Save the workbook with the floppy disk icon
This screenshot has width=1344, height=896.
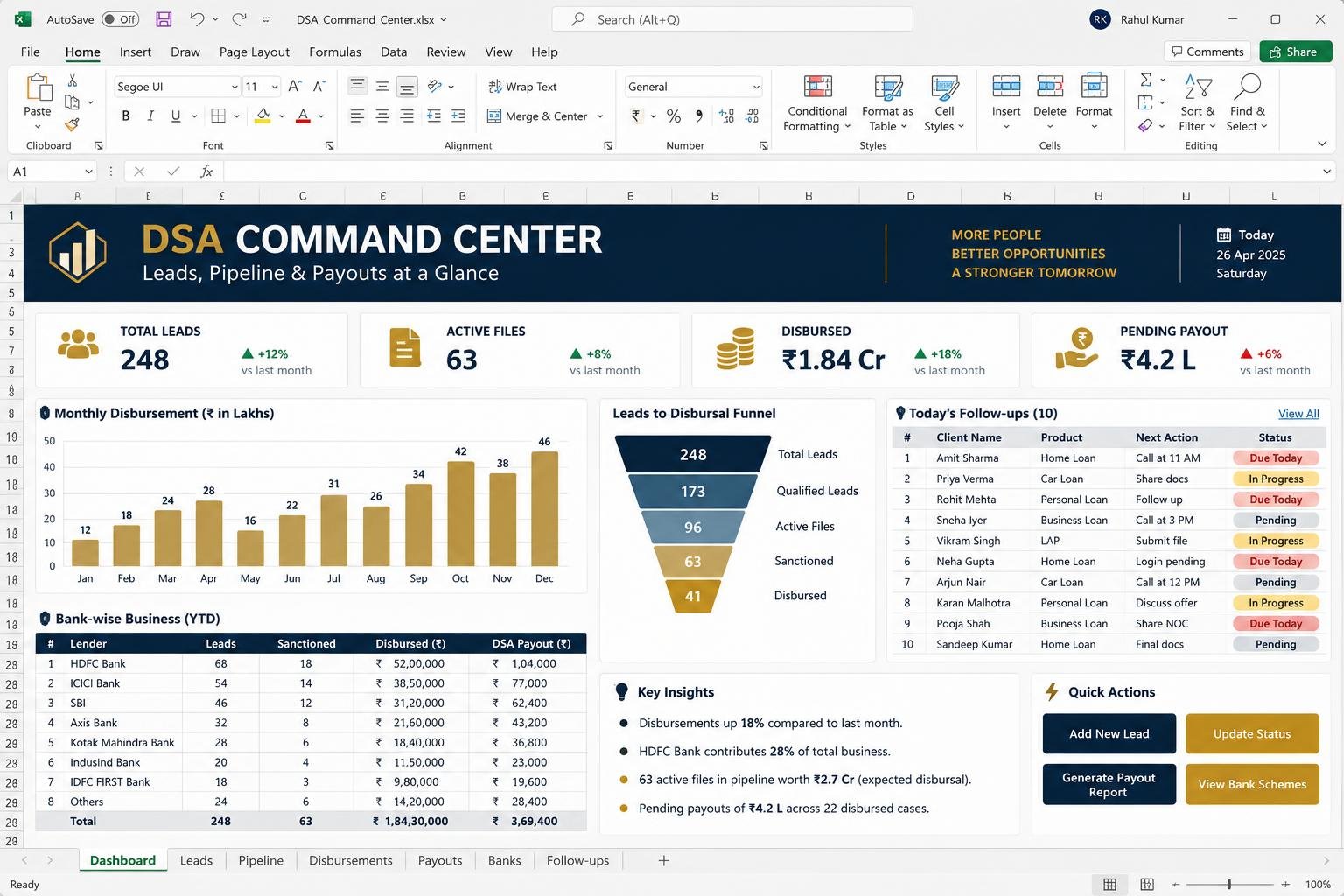click(x=164, y=19)
